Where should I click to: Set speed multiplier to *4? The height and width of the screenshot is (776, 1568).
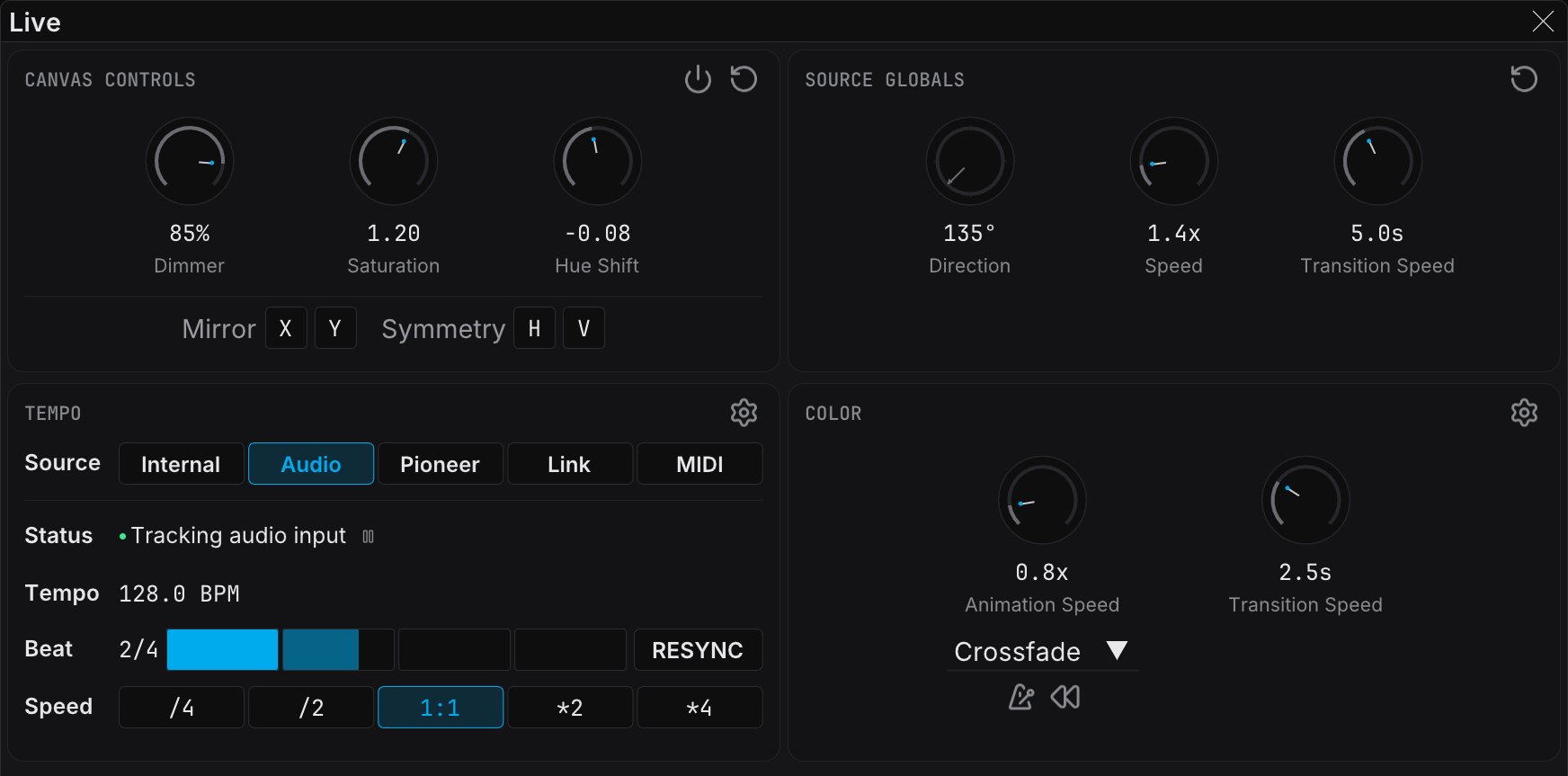[x=699, y=708]
